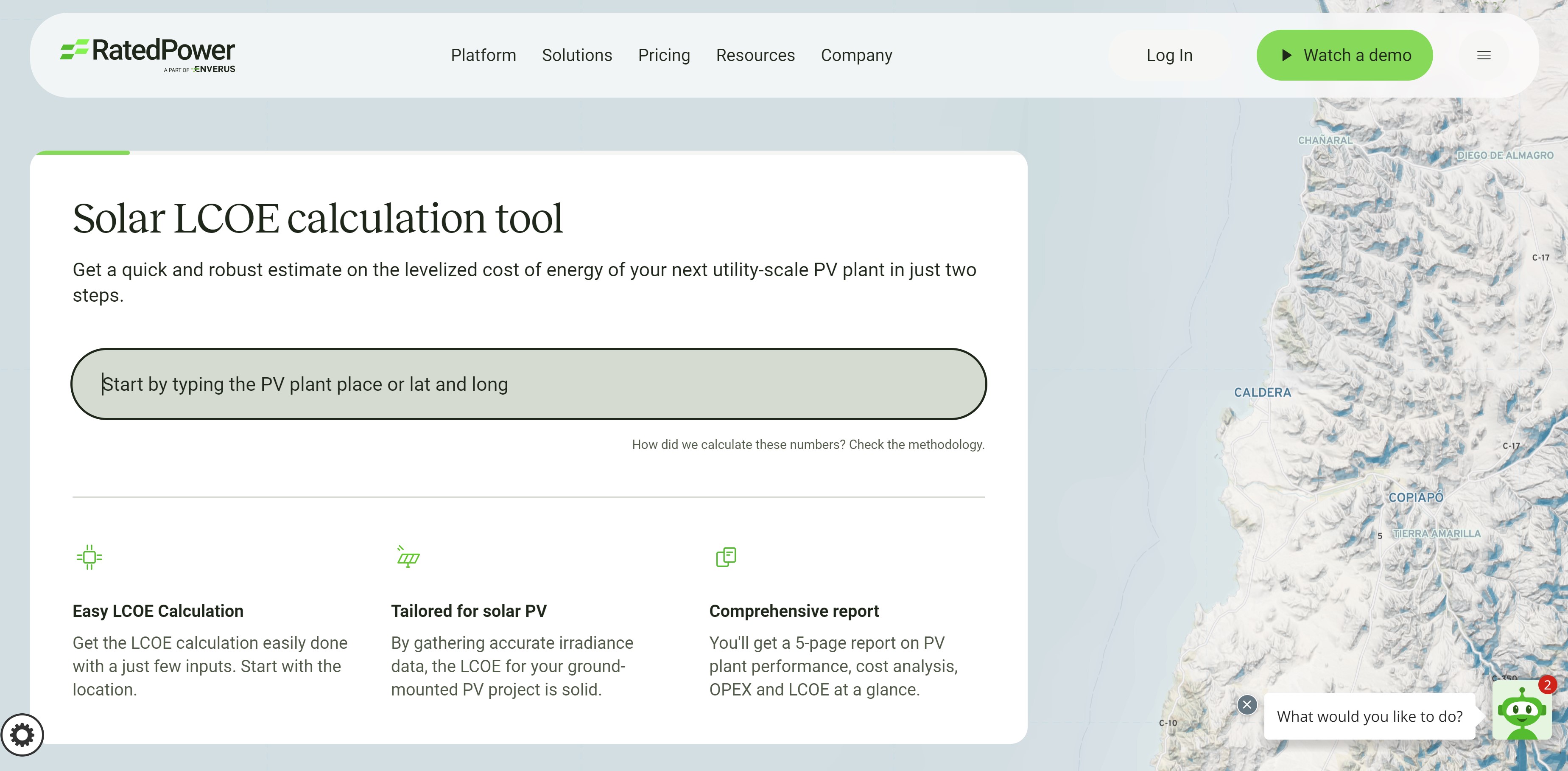
Task: Open the Resources dropdown
Action: point(755,55)
